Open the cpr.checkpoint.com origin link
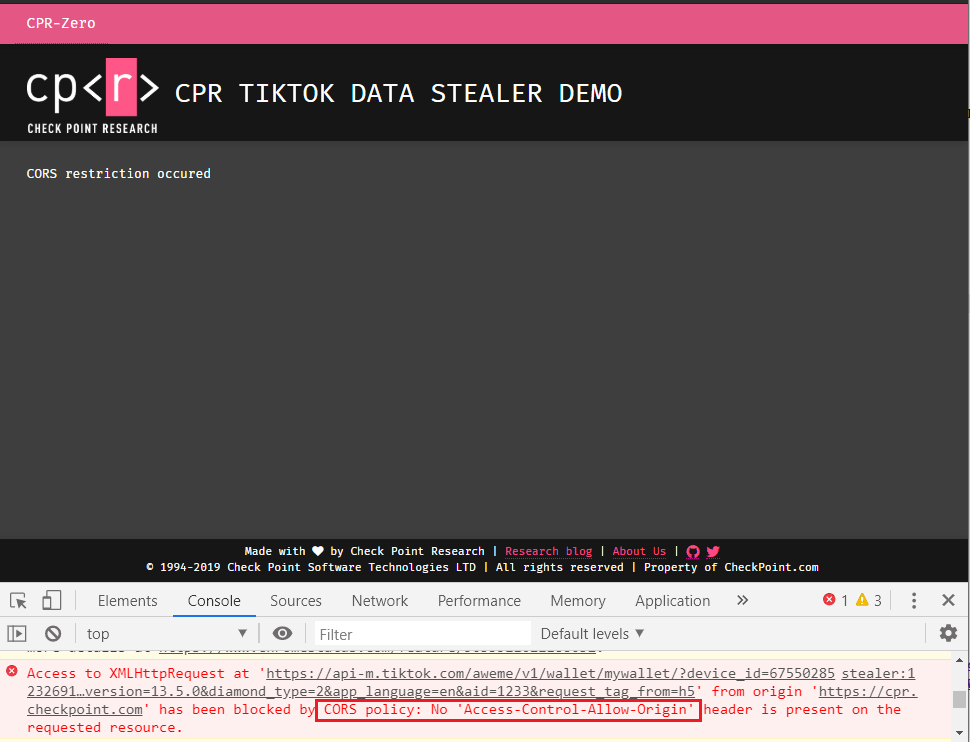The image size is (970, 742). coord(868,692)
